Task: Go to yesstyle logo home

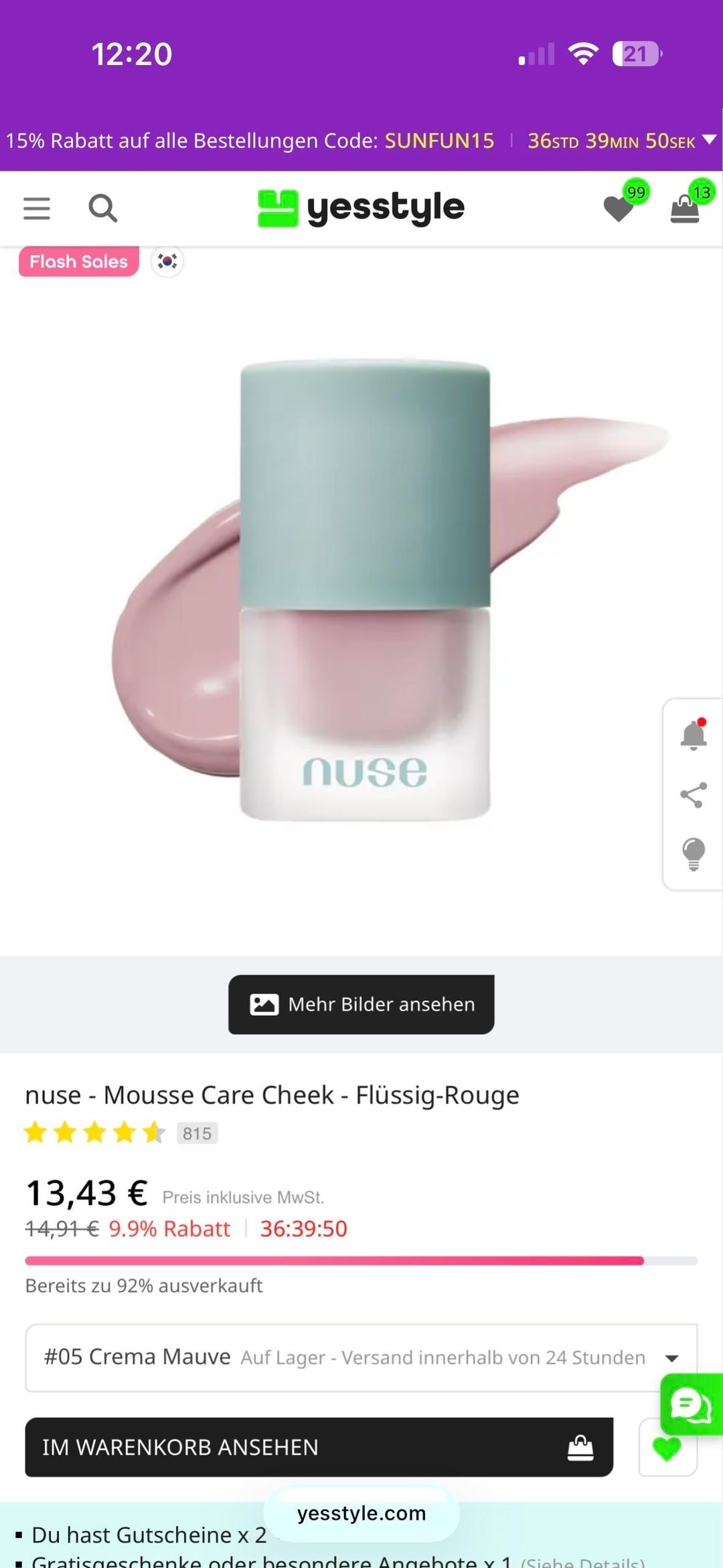Action: [361, 208]
